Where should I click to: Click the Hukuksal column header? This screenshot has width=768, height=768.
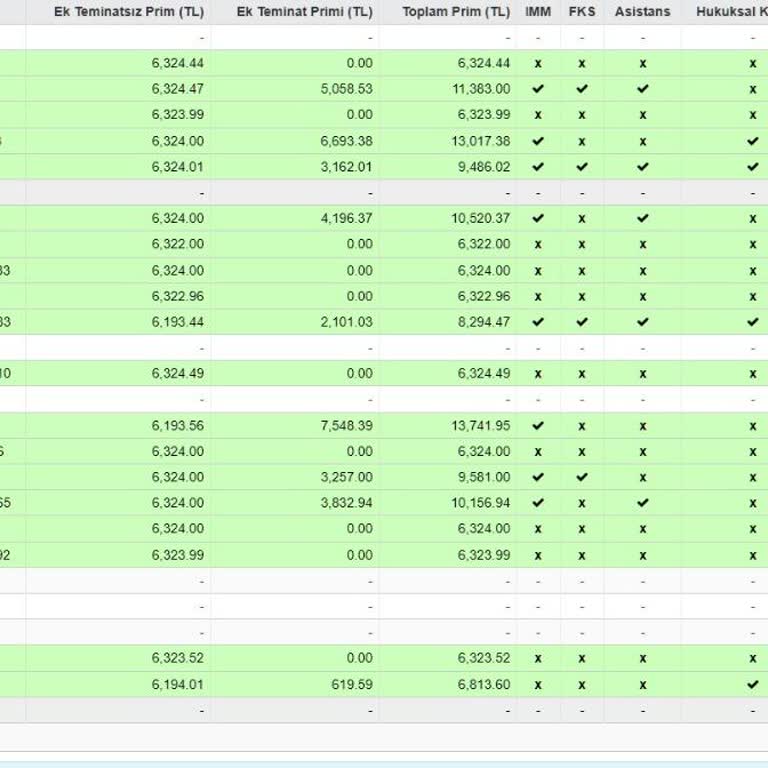pyautogui.click(x=732, y=12)
